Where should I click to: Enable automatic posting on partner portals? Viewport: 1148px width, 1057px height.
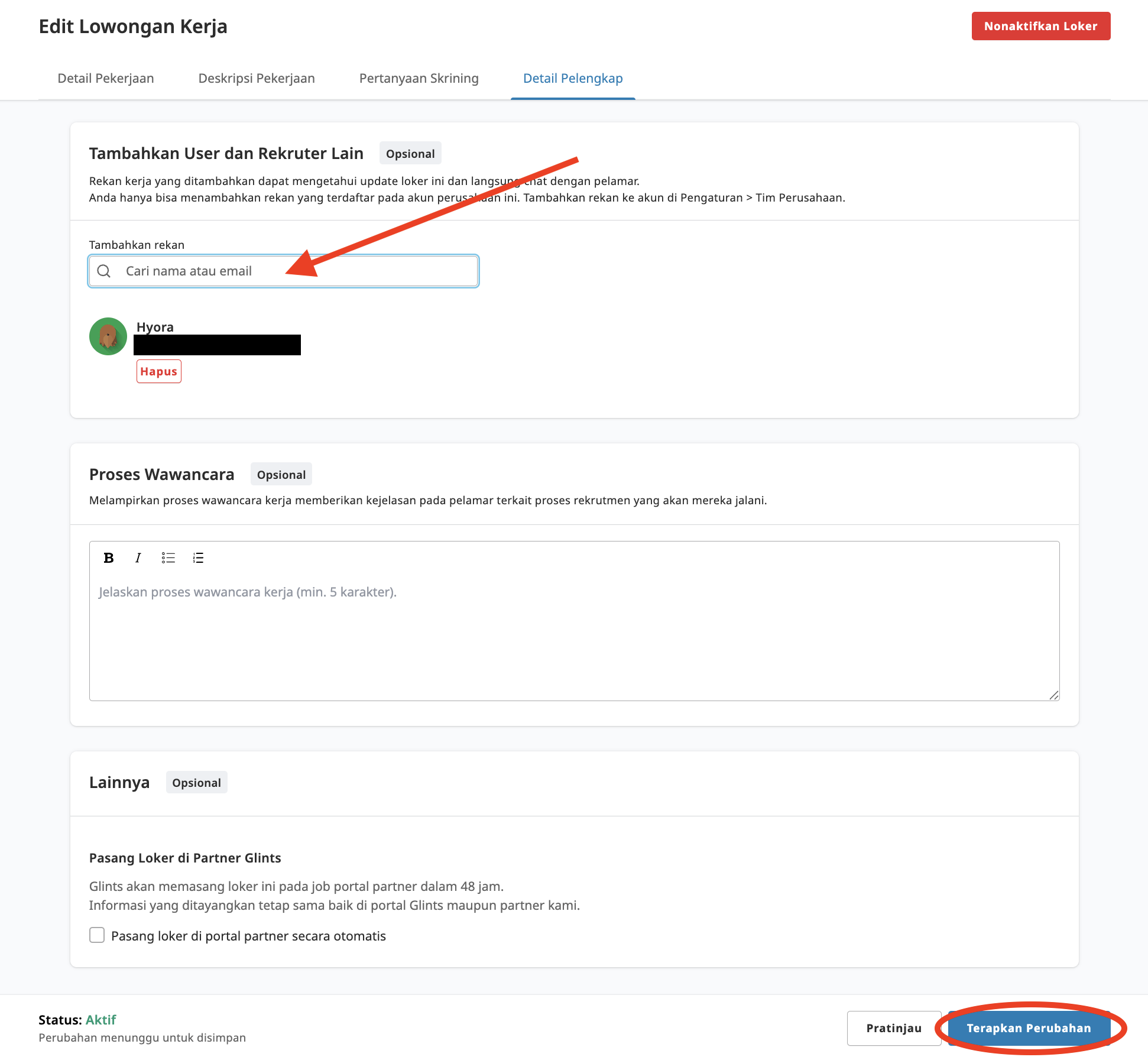[x=97, y=935]
